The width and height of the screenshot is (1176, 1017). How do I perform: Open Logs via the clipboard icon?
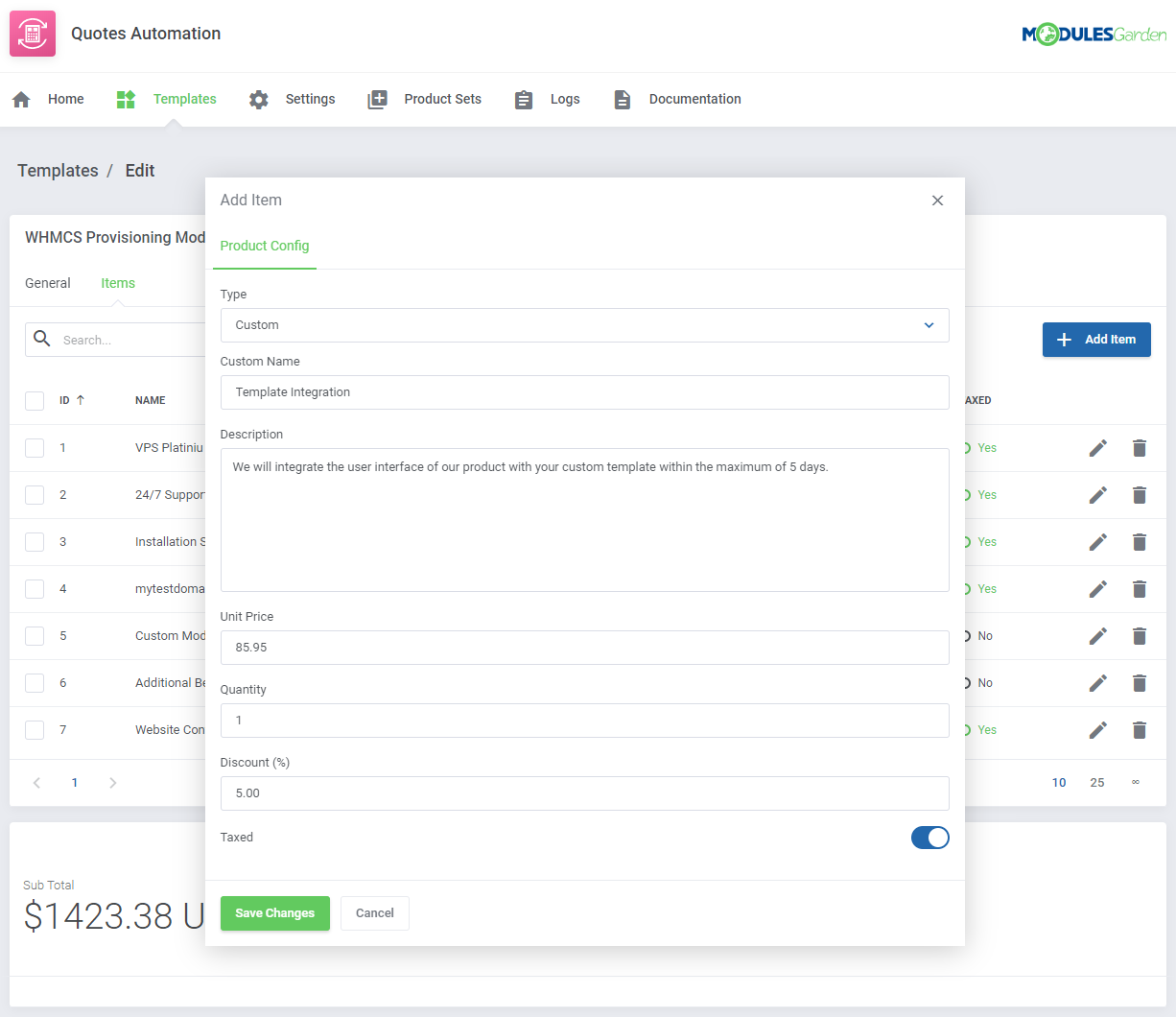point(523,98)
